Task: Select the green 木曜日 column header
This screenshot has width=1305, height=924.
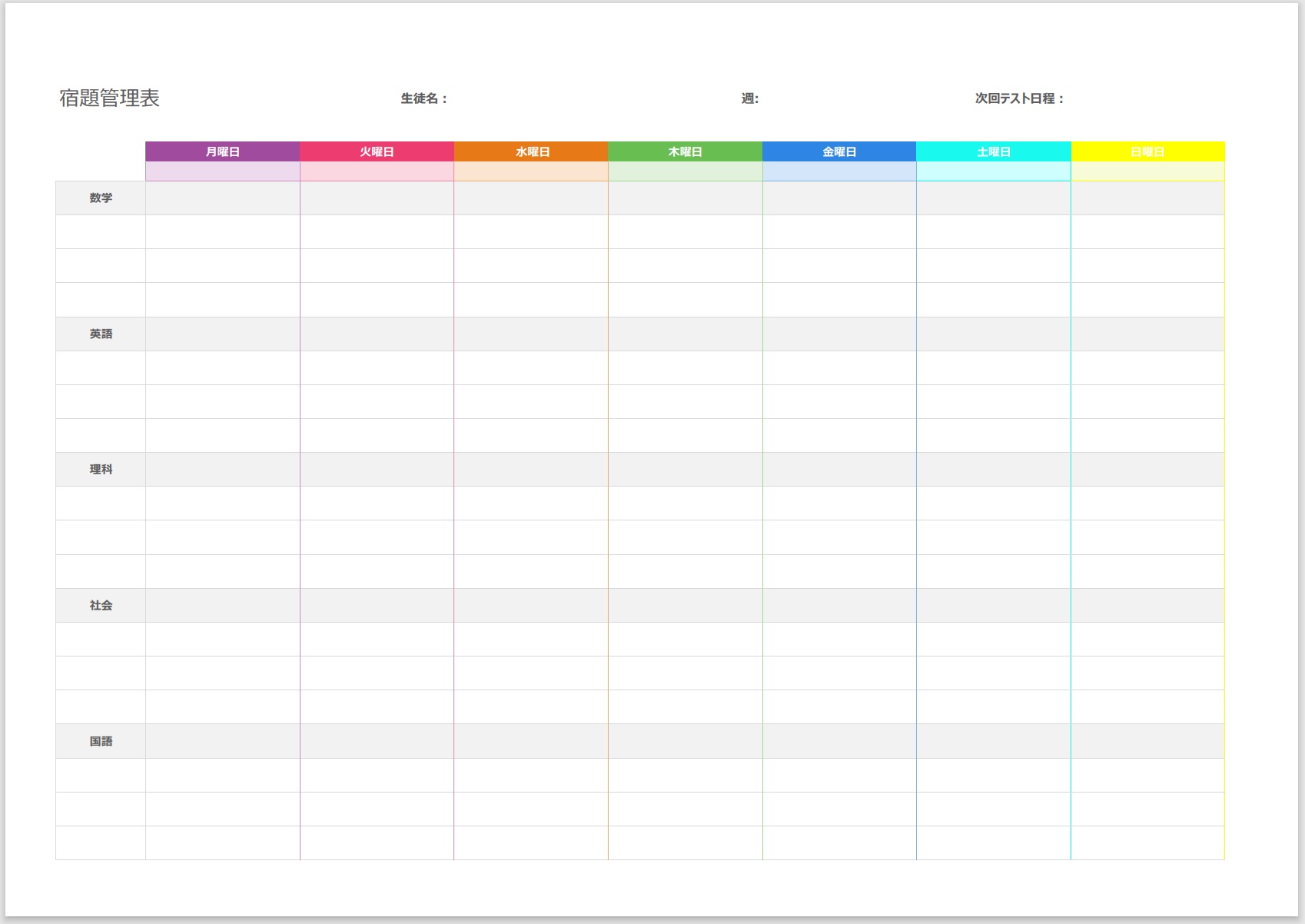Action: pyautogui.click(x=685, y=151)
